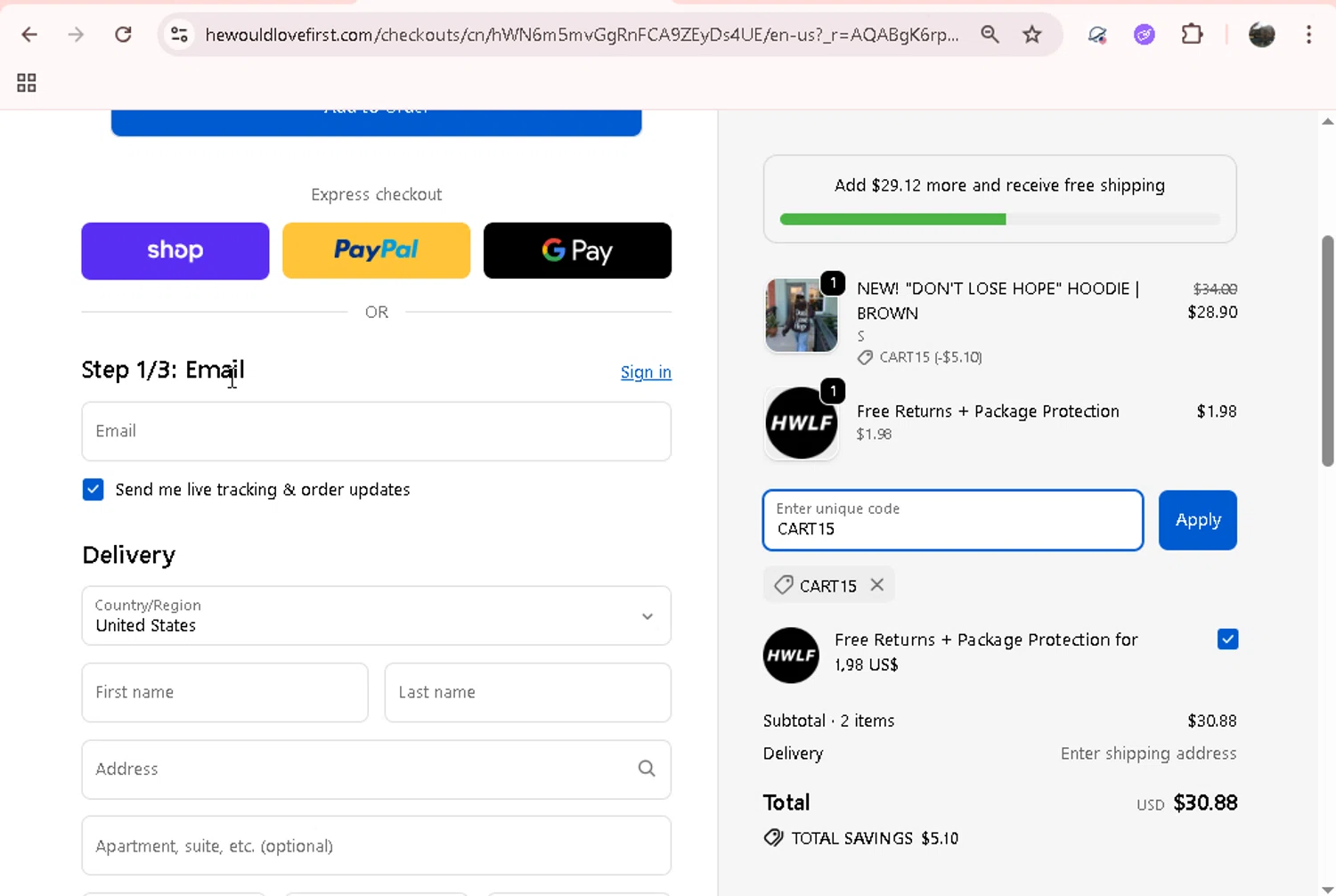
Task: Click the hoodie product thumbnail
Action: (x=801, y=315)
